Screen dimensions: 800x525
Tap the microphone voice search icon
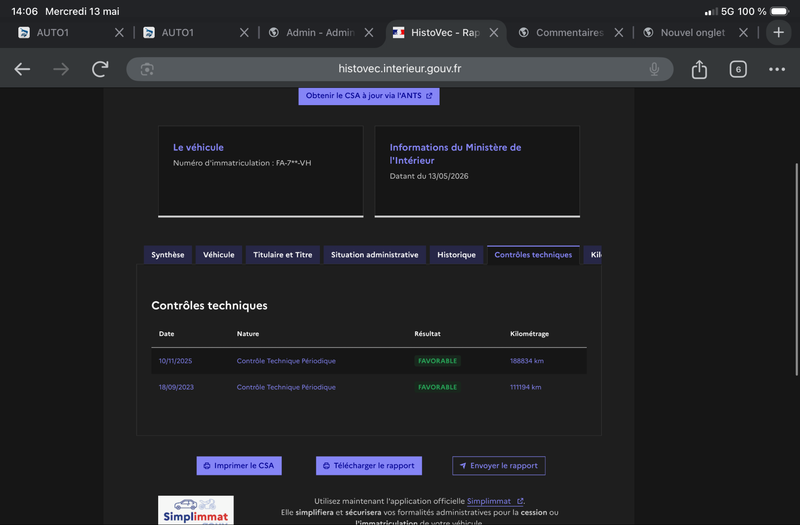[654, 69]
